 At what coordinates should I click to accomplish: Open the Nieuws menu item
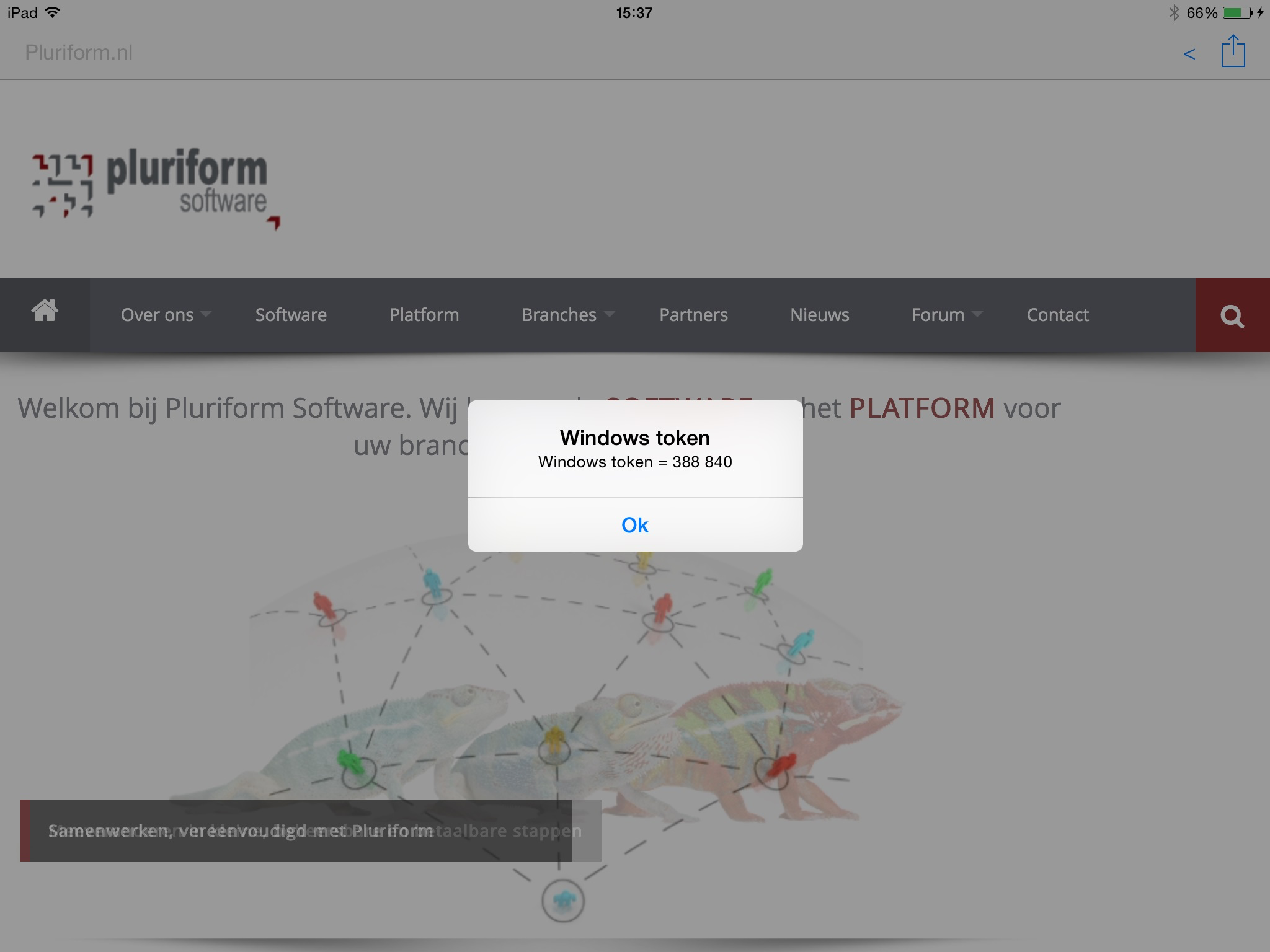(819, 315)
